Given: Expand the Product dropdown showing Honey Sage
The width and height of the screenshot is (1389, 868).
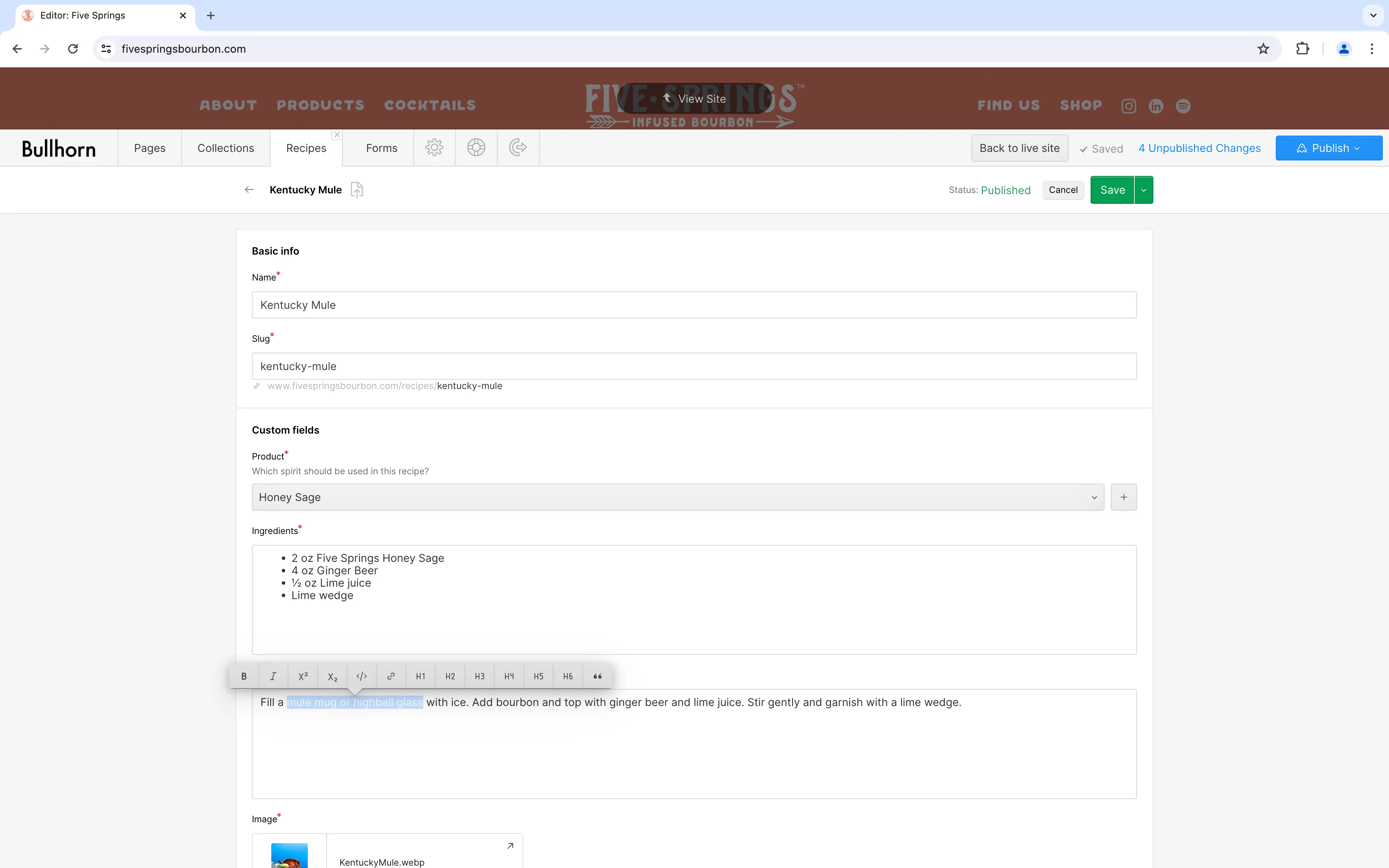Looking at the screenshot, I should (x=677, y=497).
